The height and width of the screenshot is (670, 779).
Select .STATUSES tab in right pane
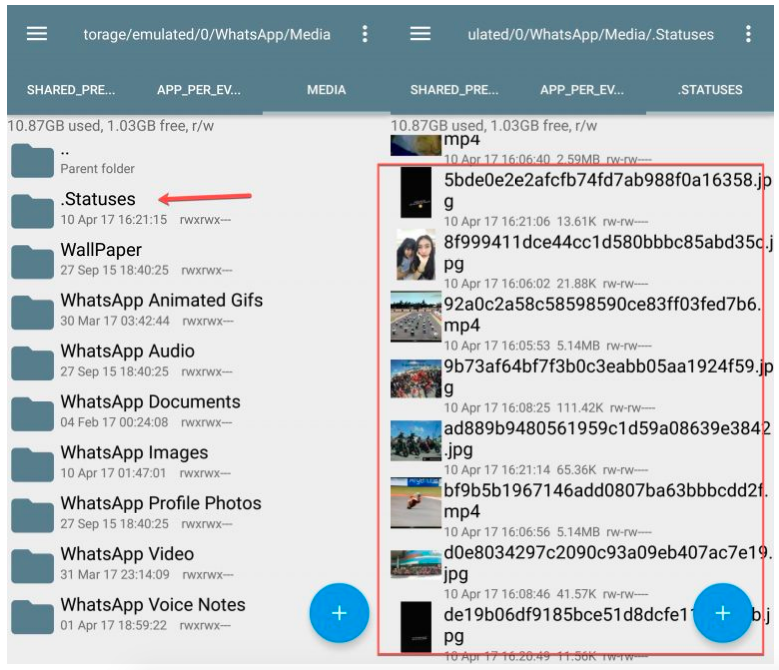tap(710, 90)
